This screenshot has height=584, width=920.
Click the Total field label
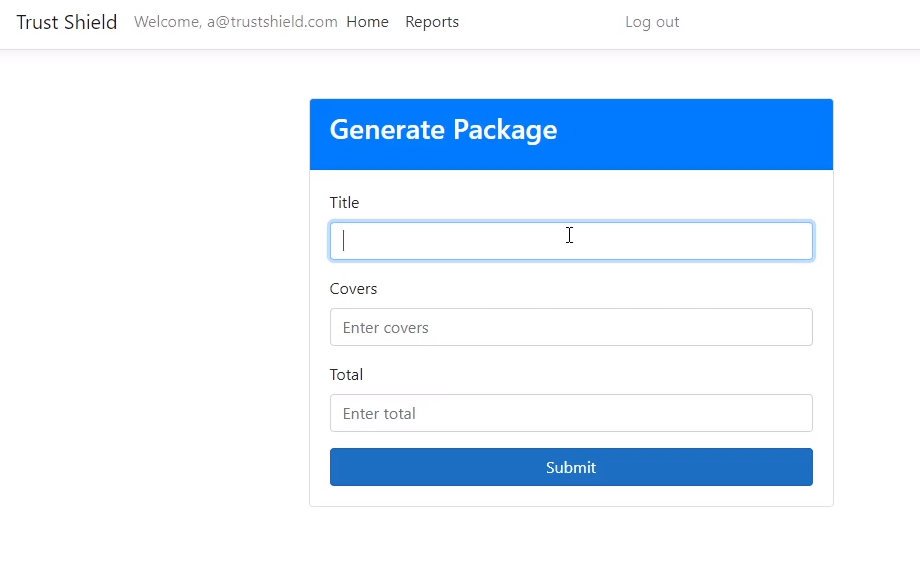[x=346, y=375]
